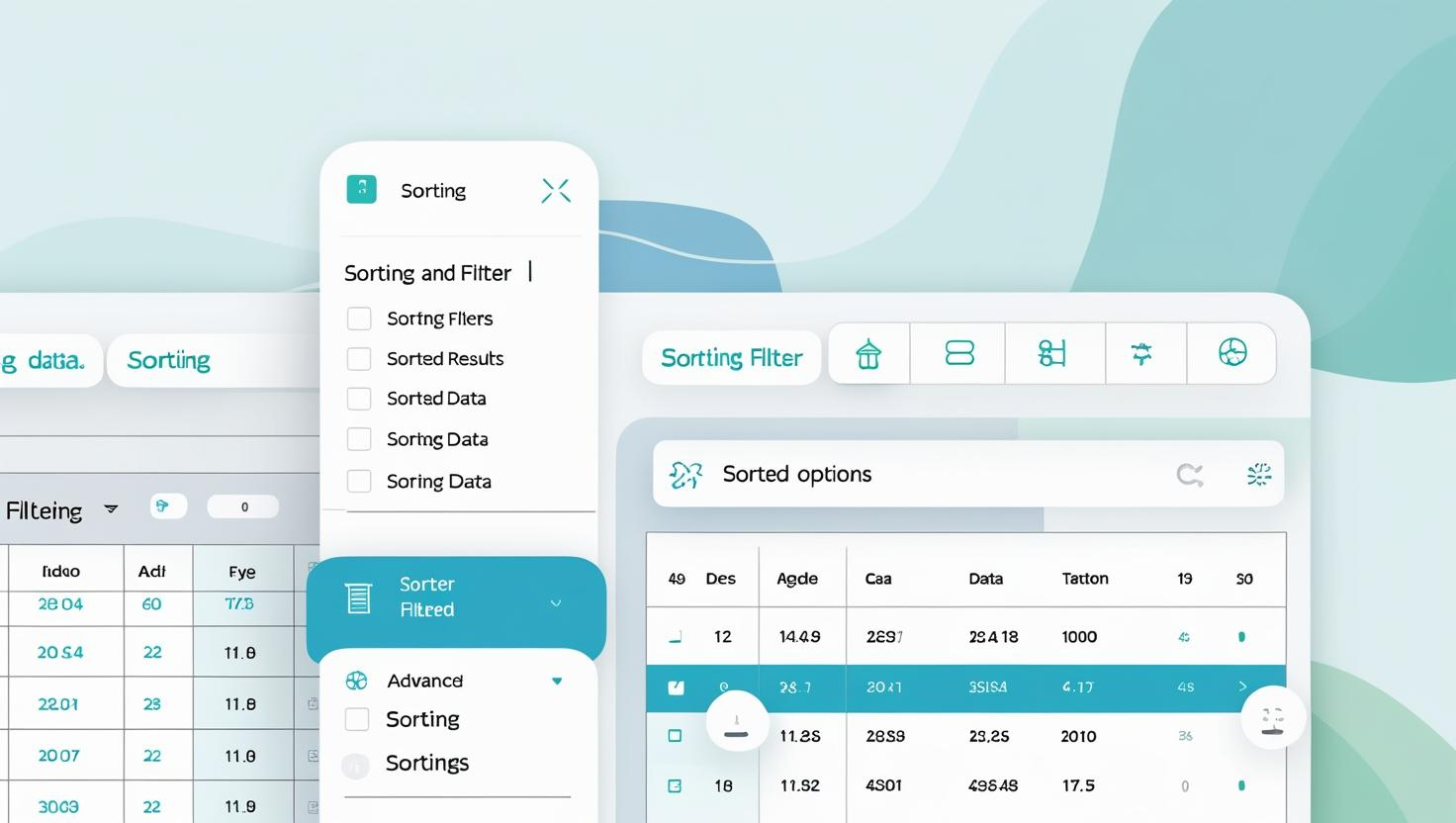Click the Agde column header
The image size is (1456, 823).
[797, 579]
